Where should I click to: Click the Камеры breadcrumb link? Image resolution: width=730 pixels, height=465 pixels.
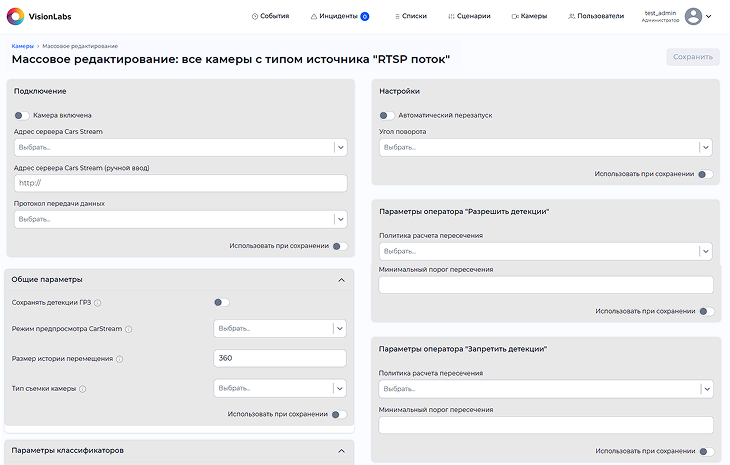[22, 46]
